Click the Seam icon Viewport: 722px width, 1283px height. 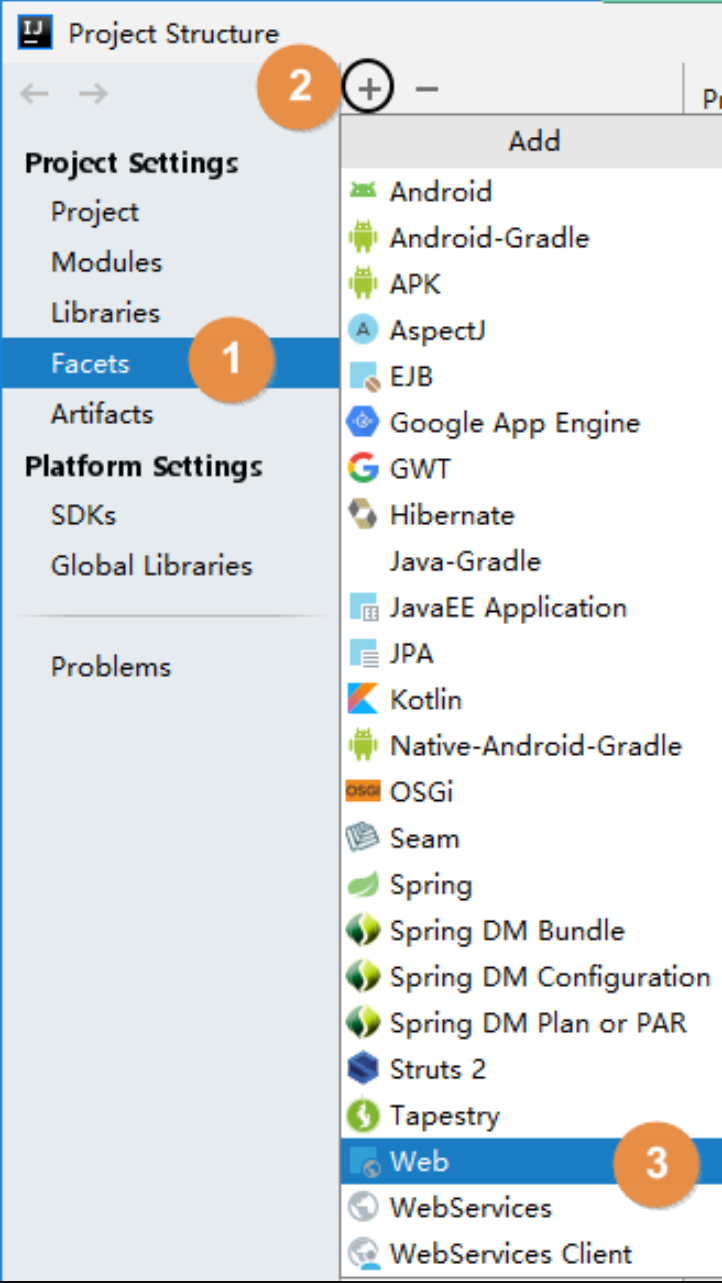(363, 838)
